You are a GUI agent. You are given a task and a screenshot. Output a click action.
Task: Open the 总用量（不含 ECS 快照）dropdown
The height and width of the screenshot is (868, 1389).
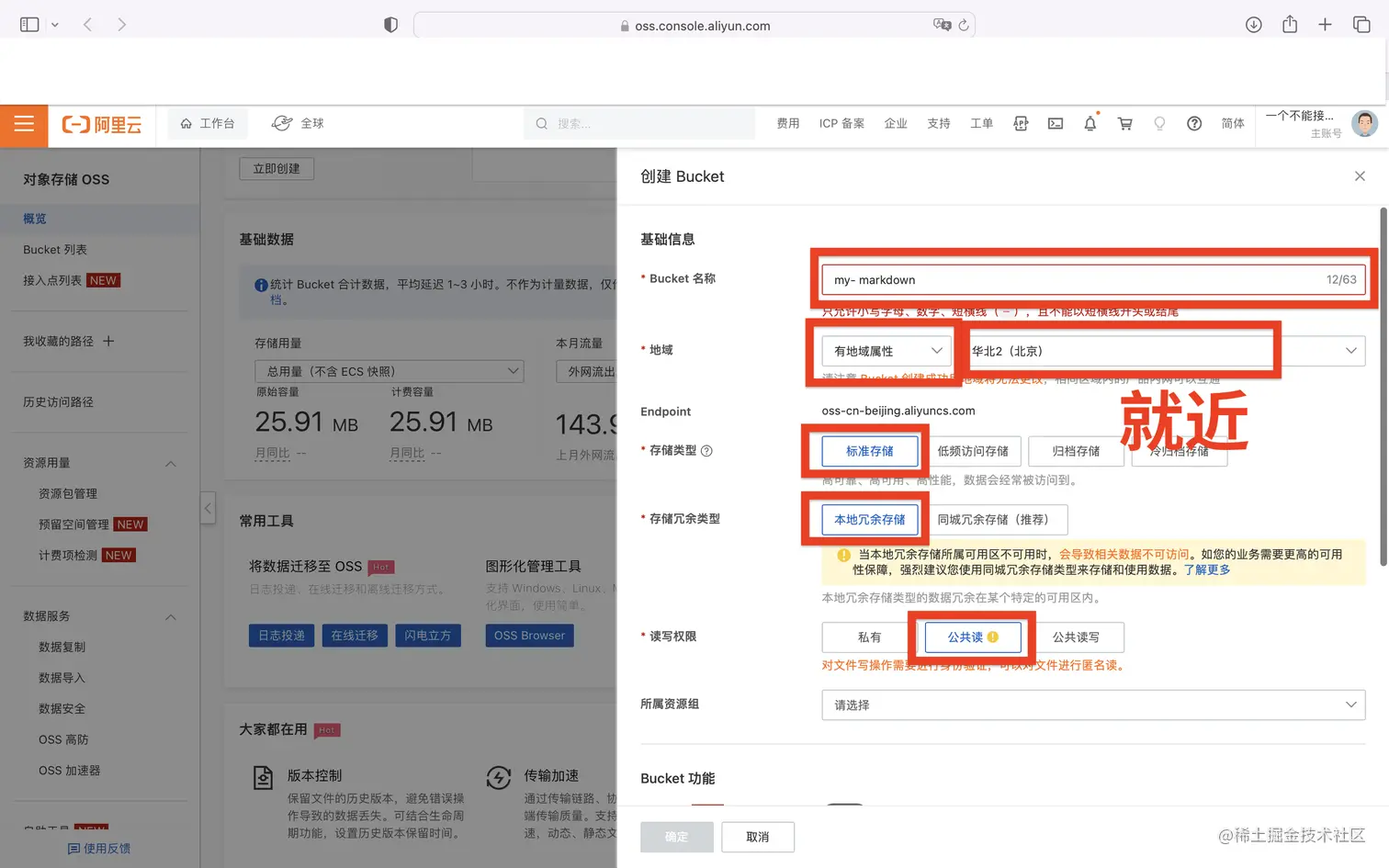(x=390, y=371)
